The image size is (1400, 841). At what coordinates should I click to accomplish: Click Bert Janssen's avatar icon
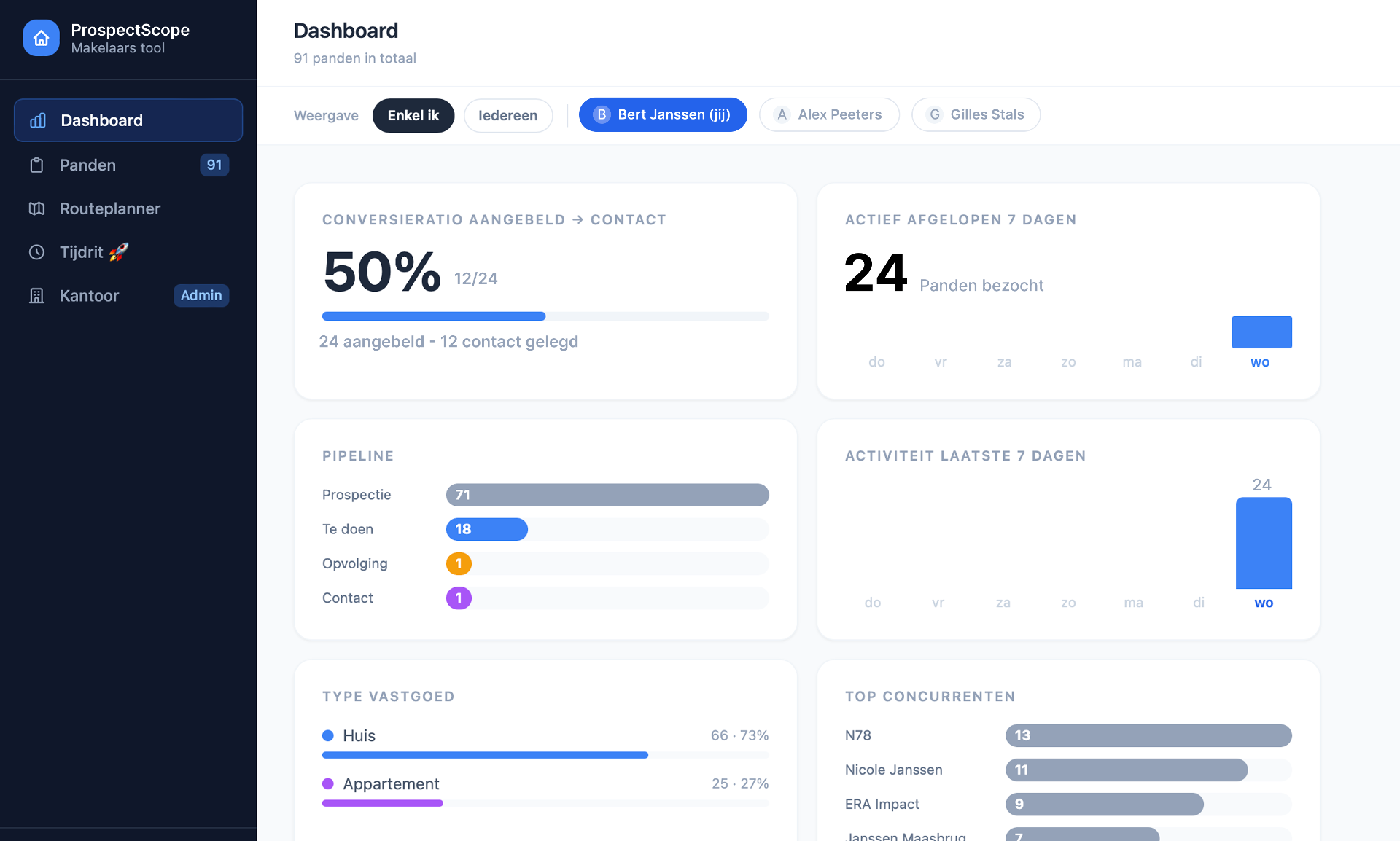click(602, 114)
